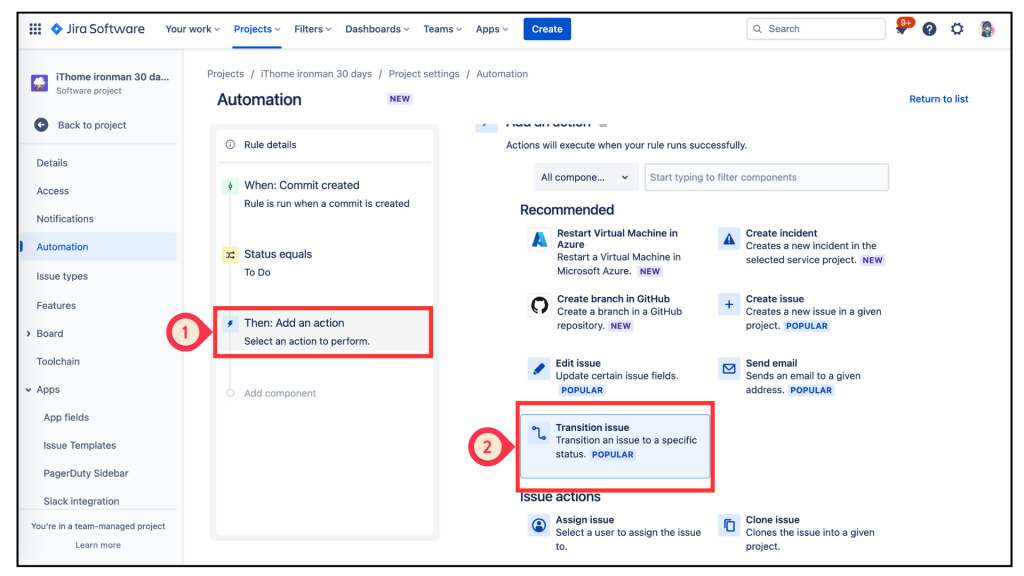Select the Send email action

[x=804, y=376]
